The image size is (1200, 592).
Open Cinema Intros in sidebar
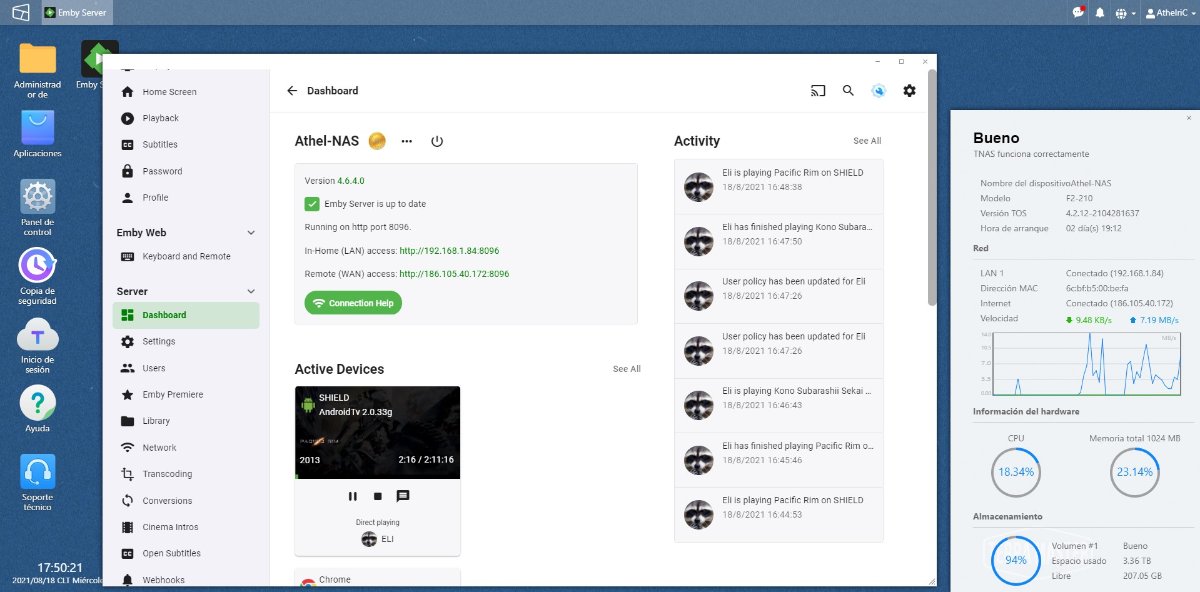pyautogui.click(x=186, y=527)
